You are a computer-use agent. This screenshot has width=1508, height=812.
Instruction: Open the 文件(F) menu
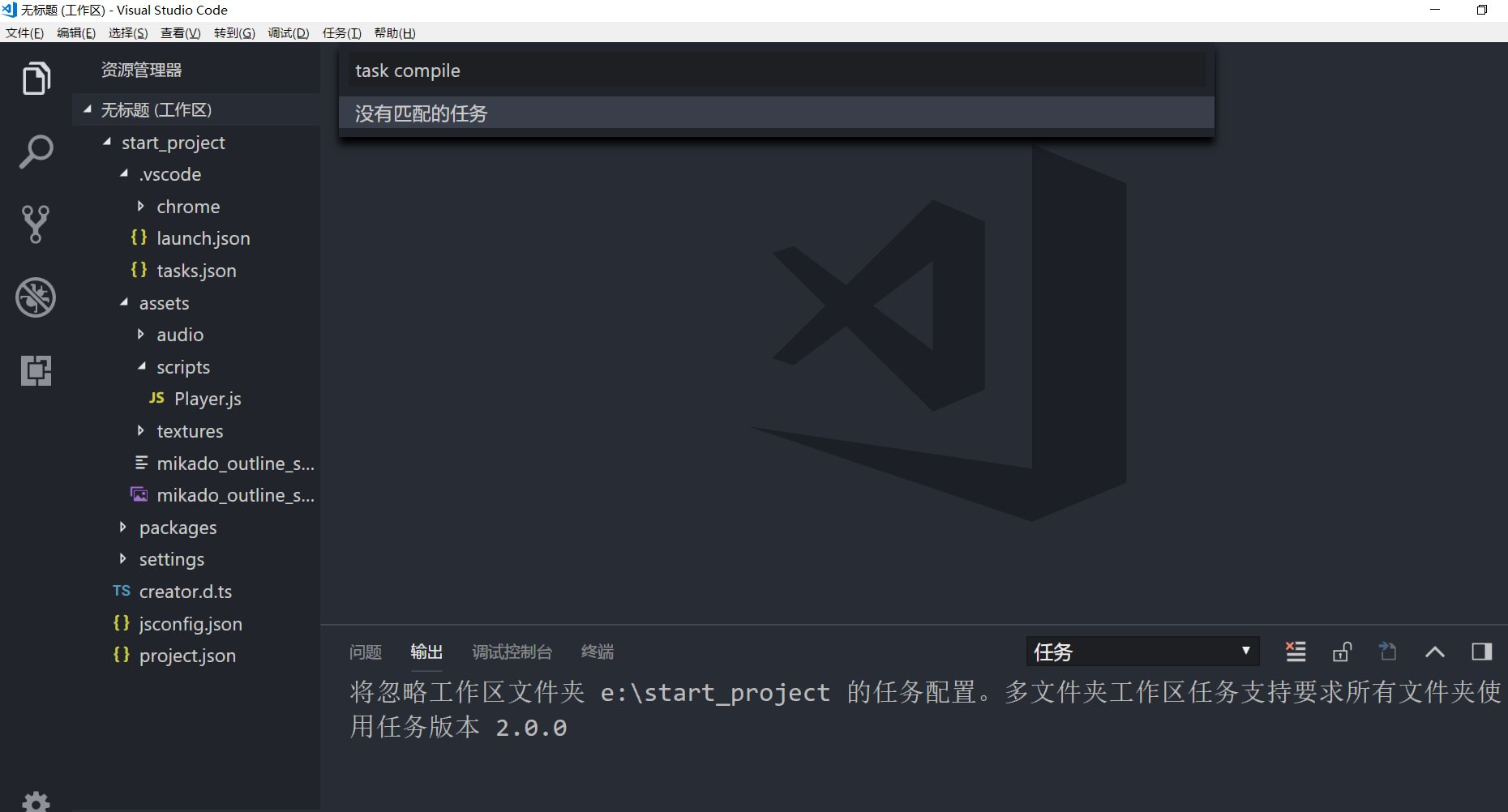(24, 33)
